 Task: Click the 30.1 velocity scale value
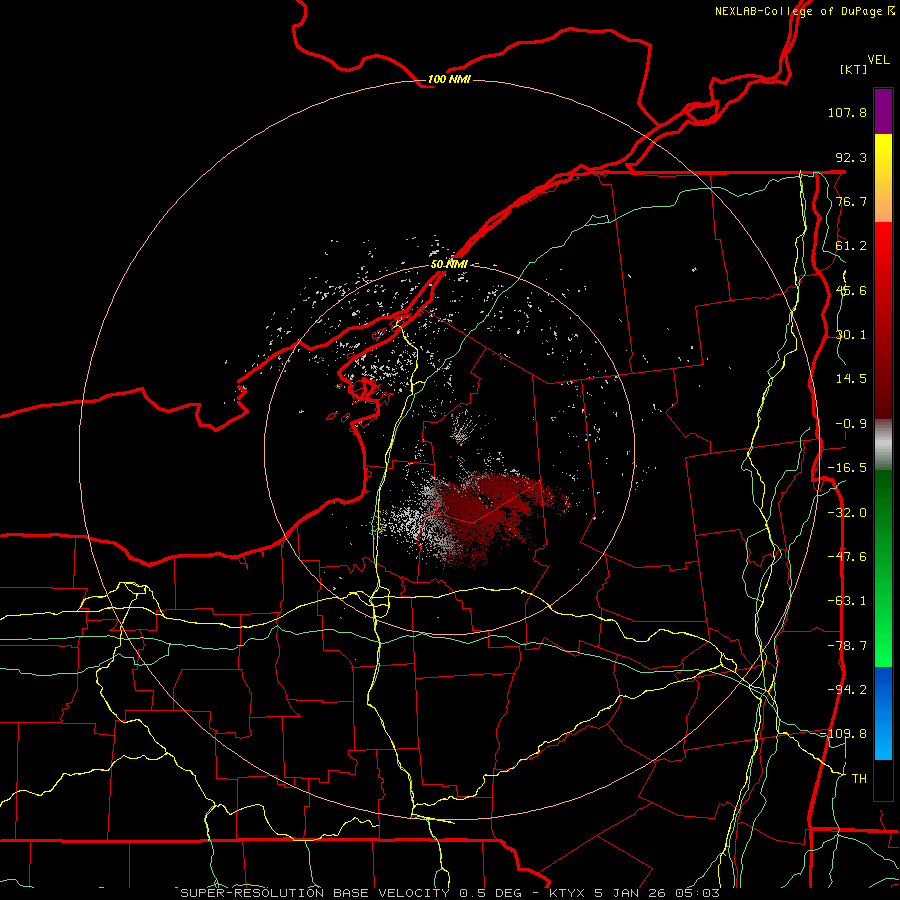click(x=851, y=335)
